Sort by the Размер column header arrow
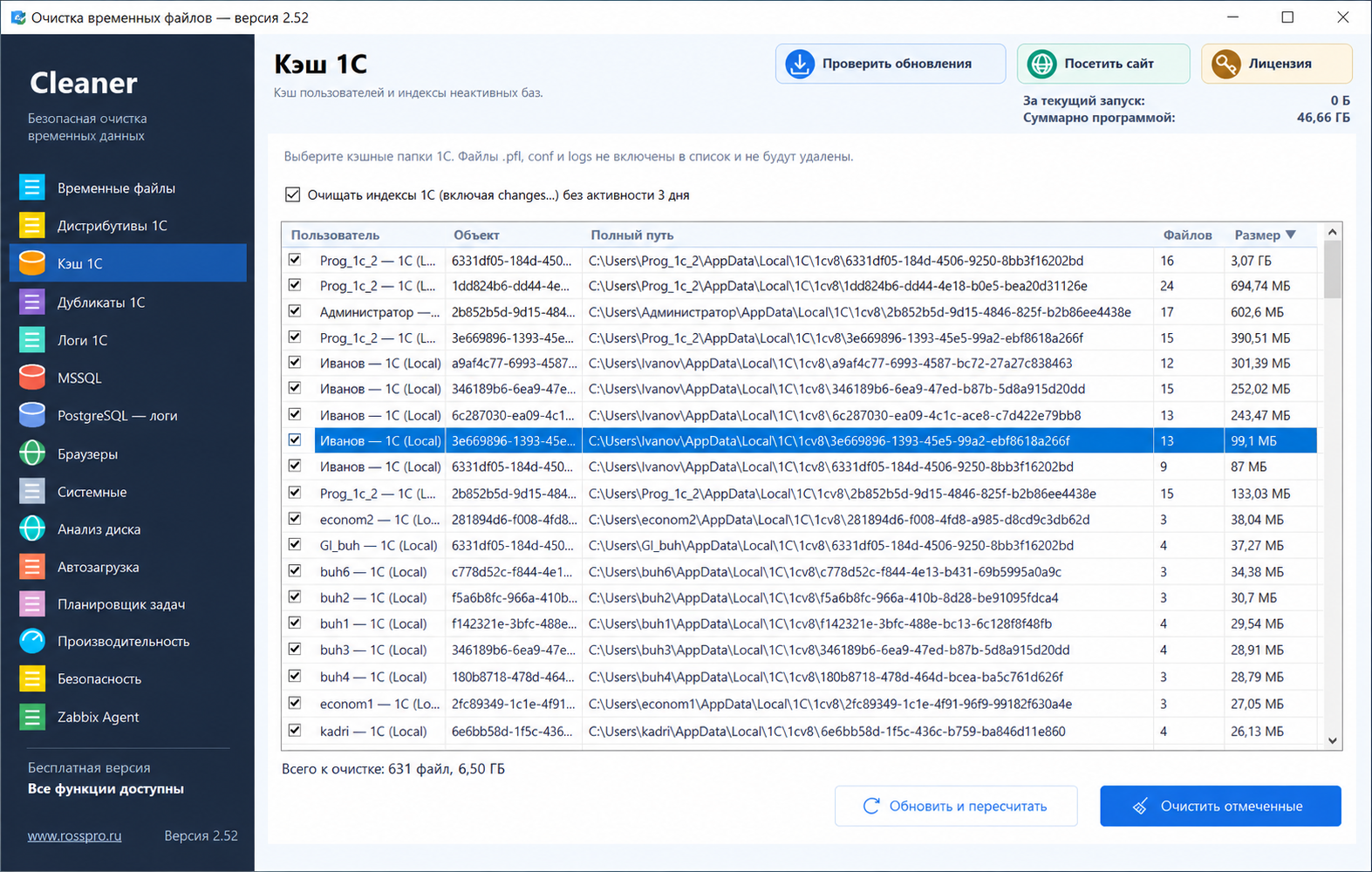Viewport: 1372px width, 872px height. (x=1291, y=235)
